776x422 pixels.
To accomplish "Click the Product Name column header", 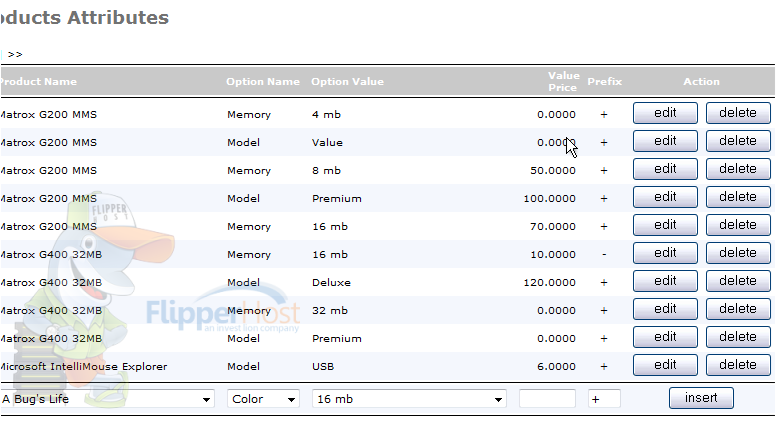I will [x=38, y=82].
